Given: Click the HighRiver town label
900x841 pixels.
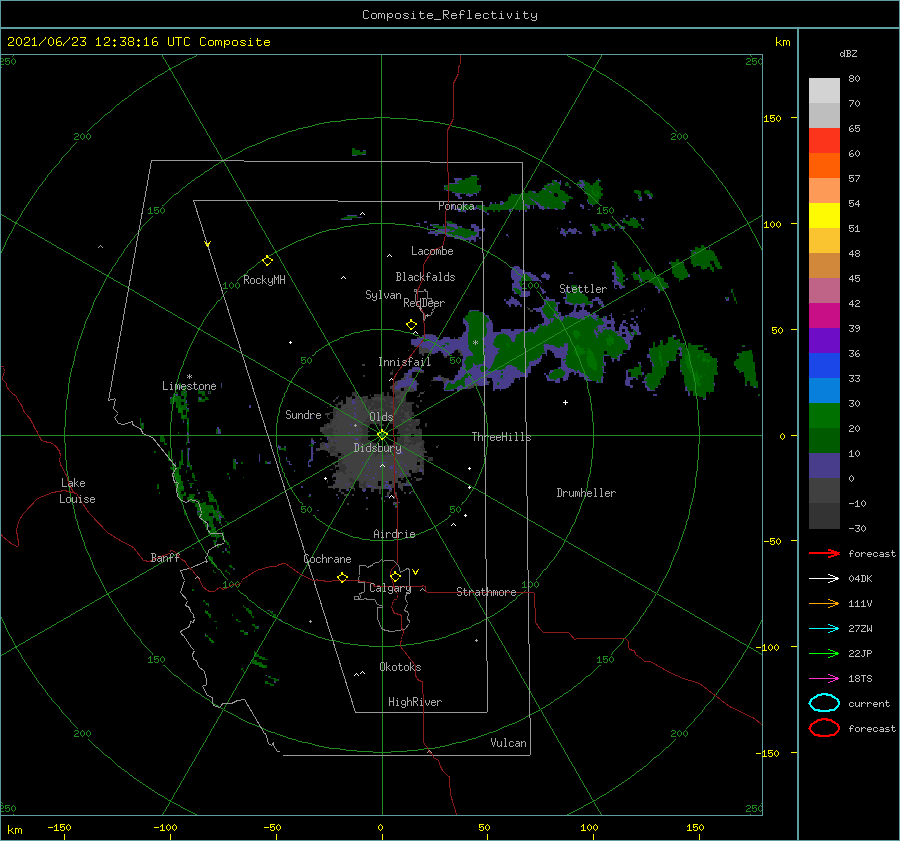Looking at the screenshot, I should 415,702.
